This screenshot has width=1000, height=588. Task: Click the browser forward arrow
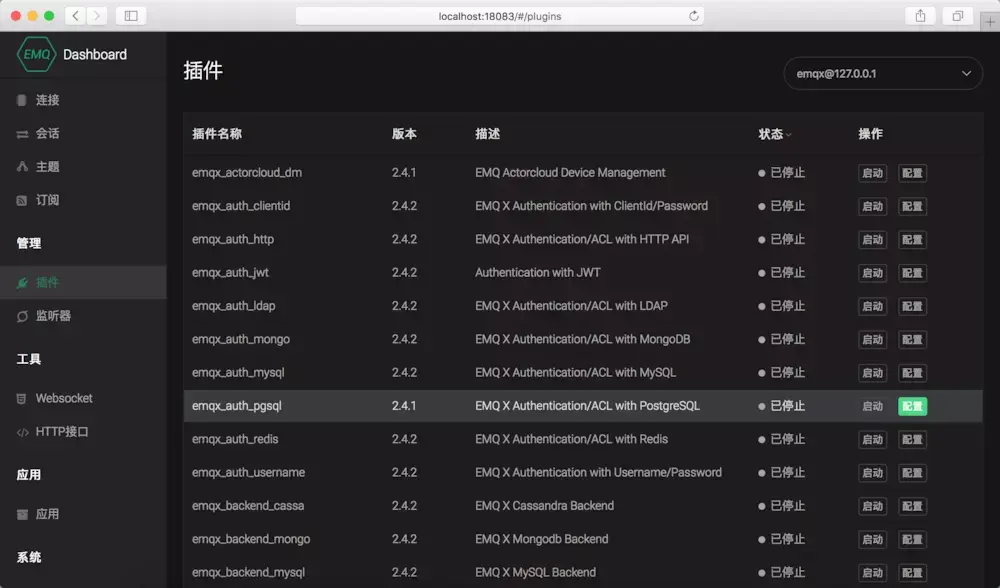point(97,15)
